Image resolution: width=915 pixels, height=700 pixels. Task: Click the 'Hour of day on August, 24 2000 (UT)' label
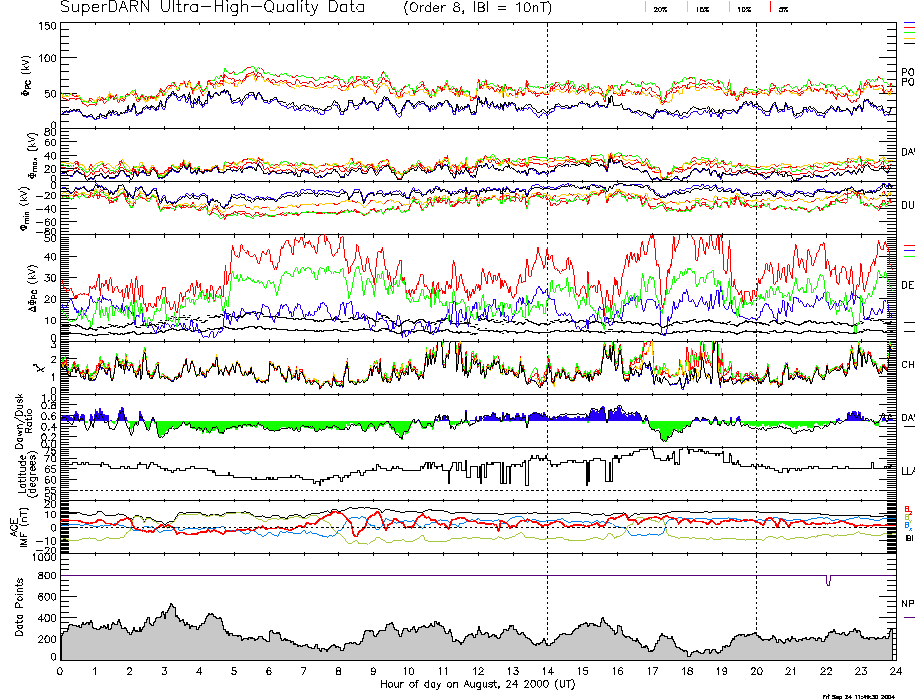coord(478,685)
